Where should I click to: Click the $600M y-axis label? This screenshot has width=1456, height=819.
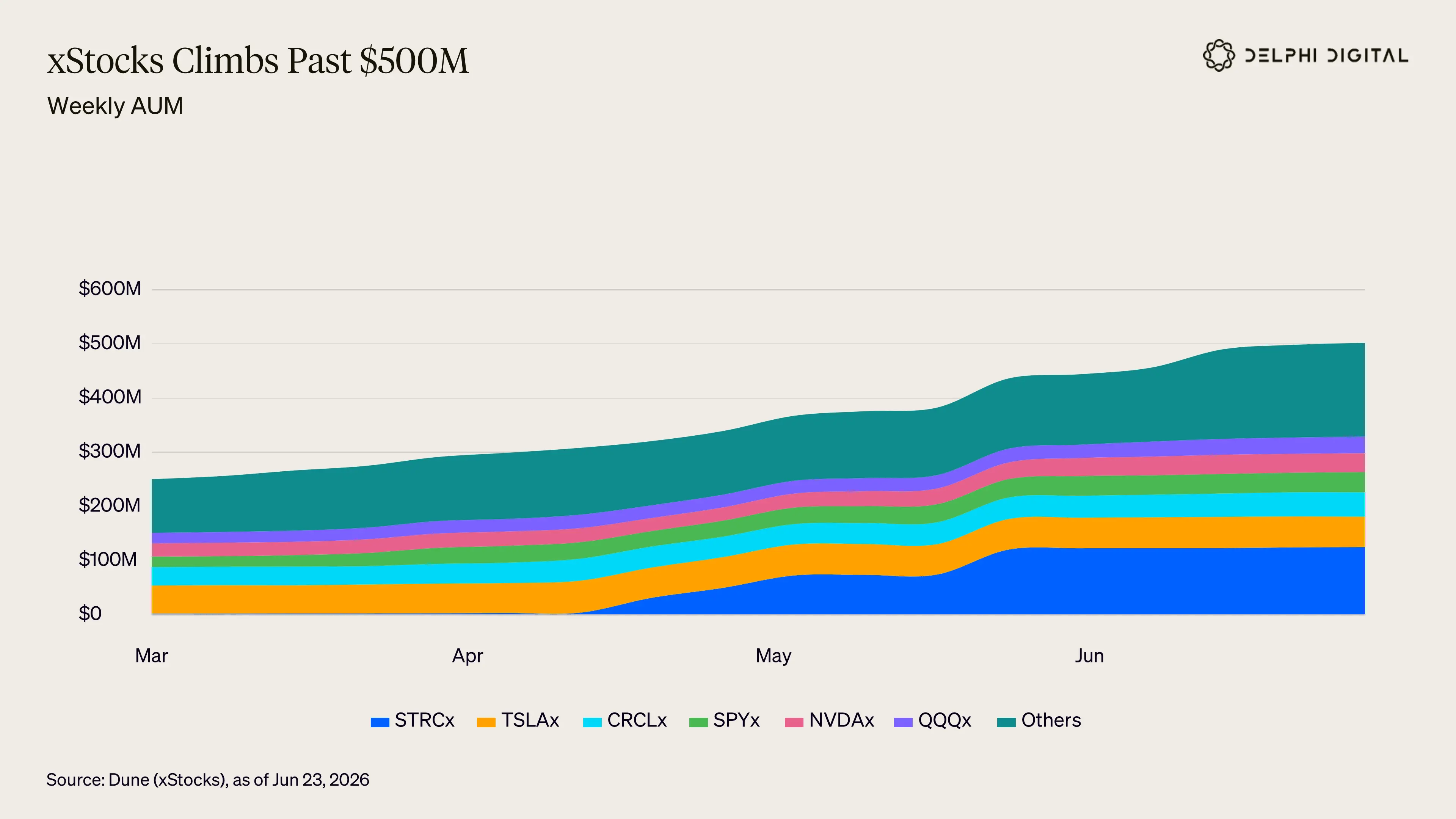click(110, 289)
